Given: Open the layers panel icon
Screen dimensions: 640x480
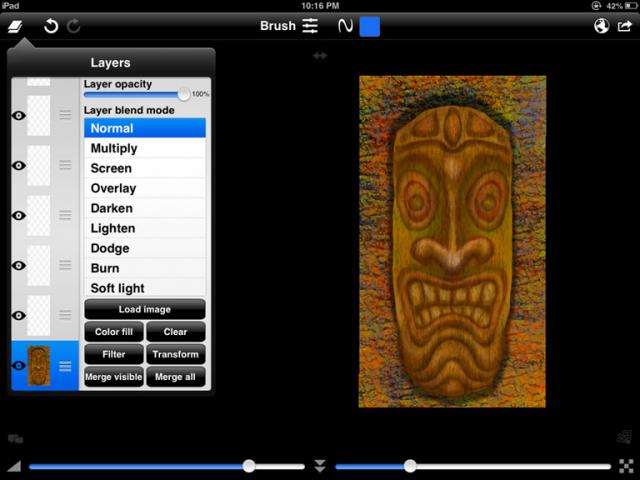Looking at the screenshot, I should point(17,26).
